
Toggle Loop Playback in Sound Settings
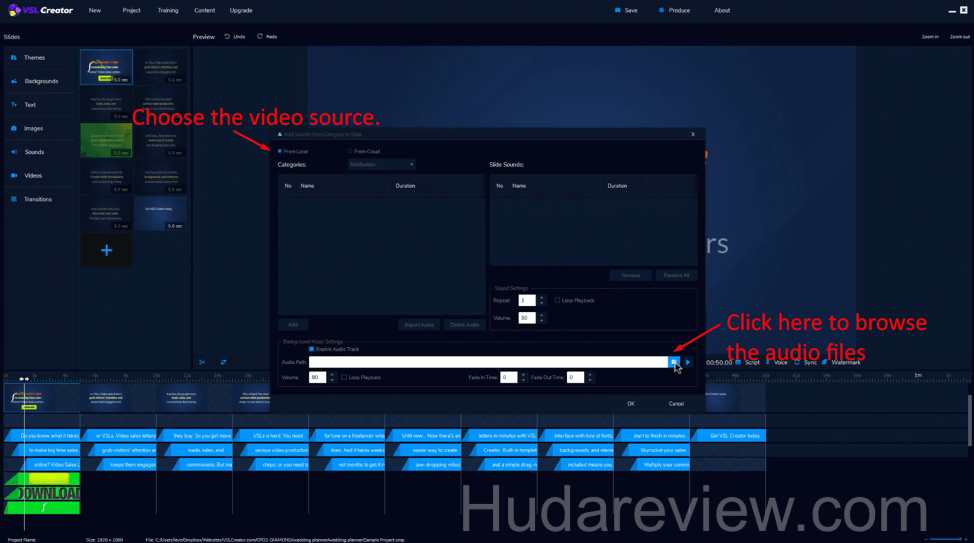click(557, 300)
